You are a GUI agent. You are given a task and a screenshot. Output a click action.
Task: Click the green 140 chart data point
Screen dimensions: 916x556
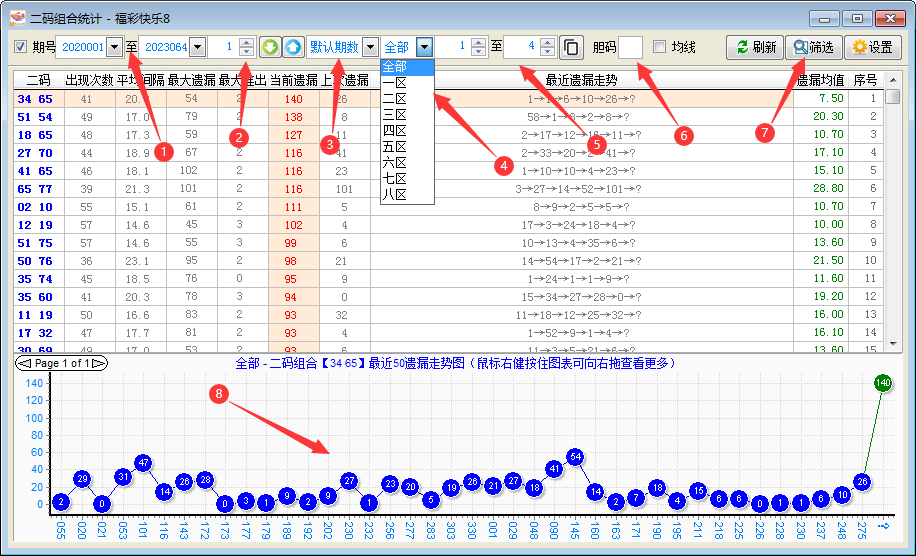pyautogui.click(x=883, y=383)
